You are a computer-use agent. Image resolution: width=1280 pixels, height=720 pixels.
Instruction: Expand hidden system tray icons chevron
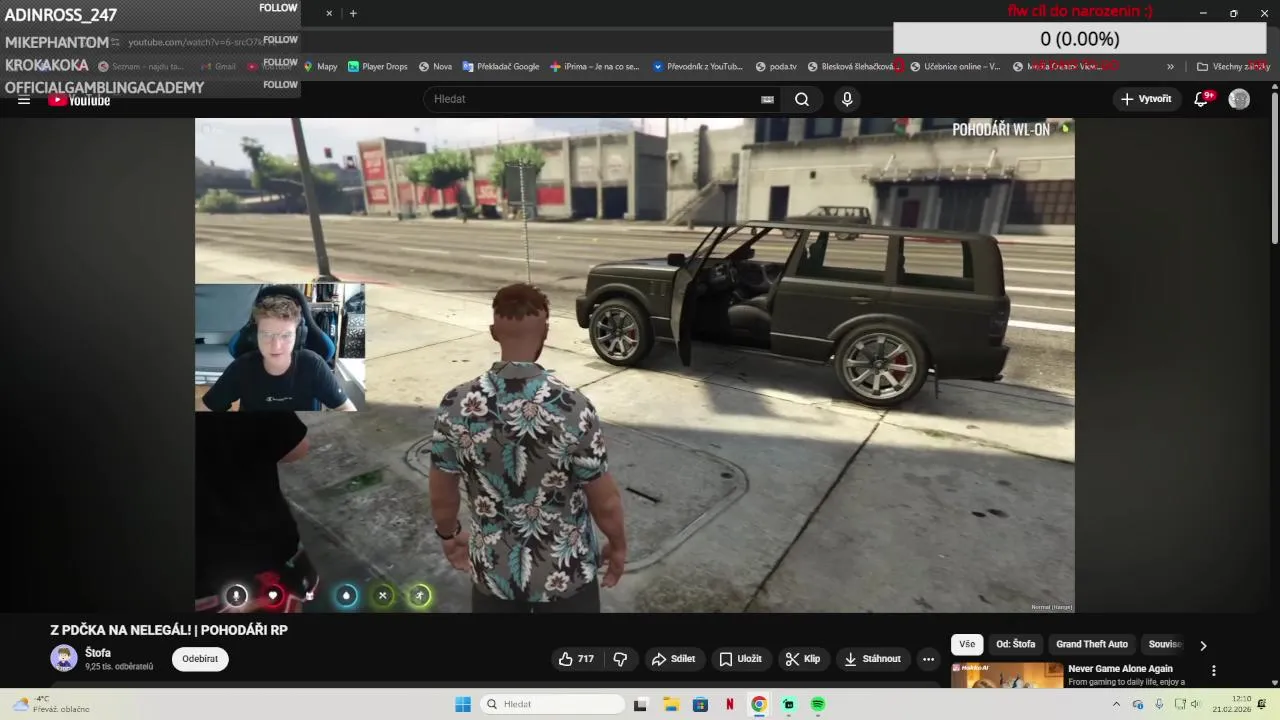[1116, 704]
